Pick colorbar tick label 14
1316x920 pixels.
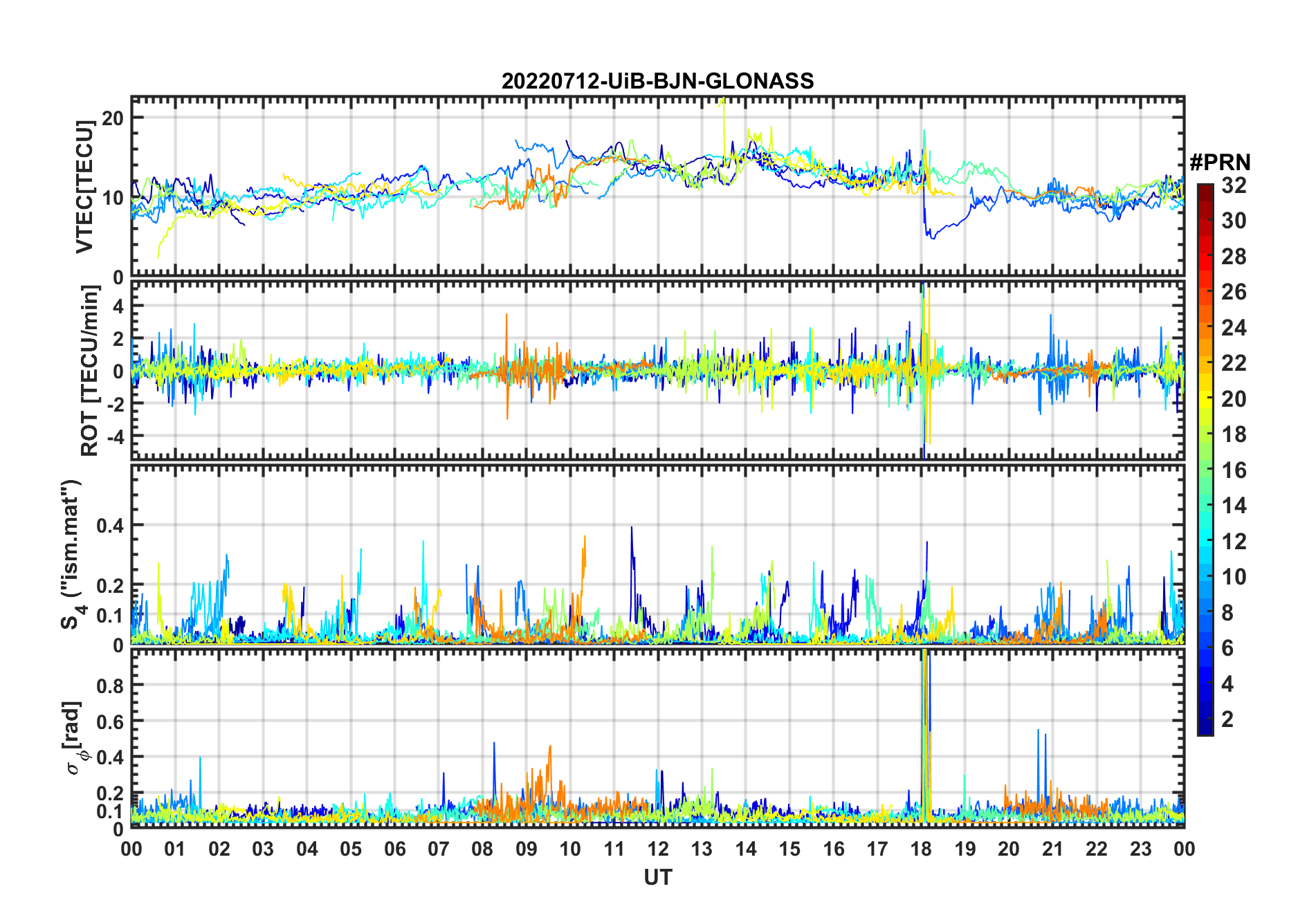[x=1234, y=506]
